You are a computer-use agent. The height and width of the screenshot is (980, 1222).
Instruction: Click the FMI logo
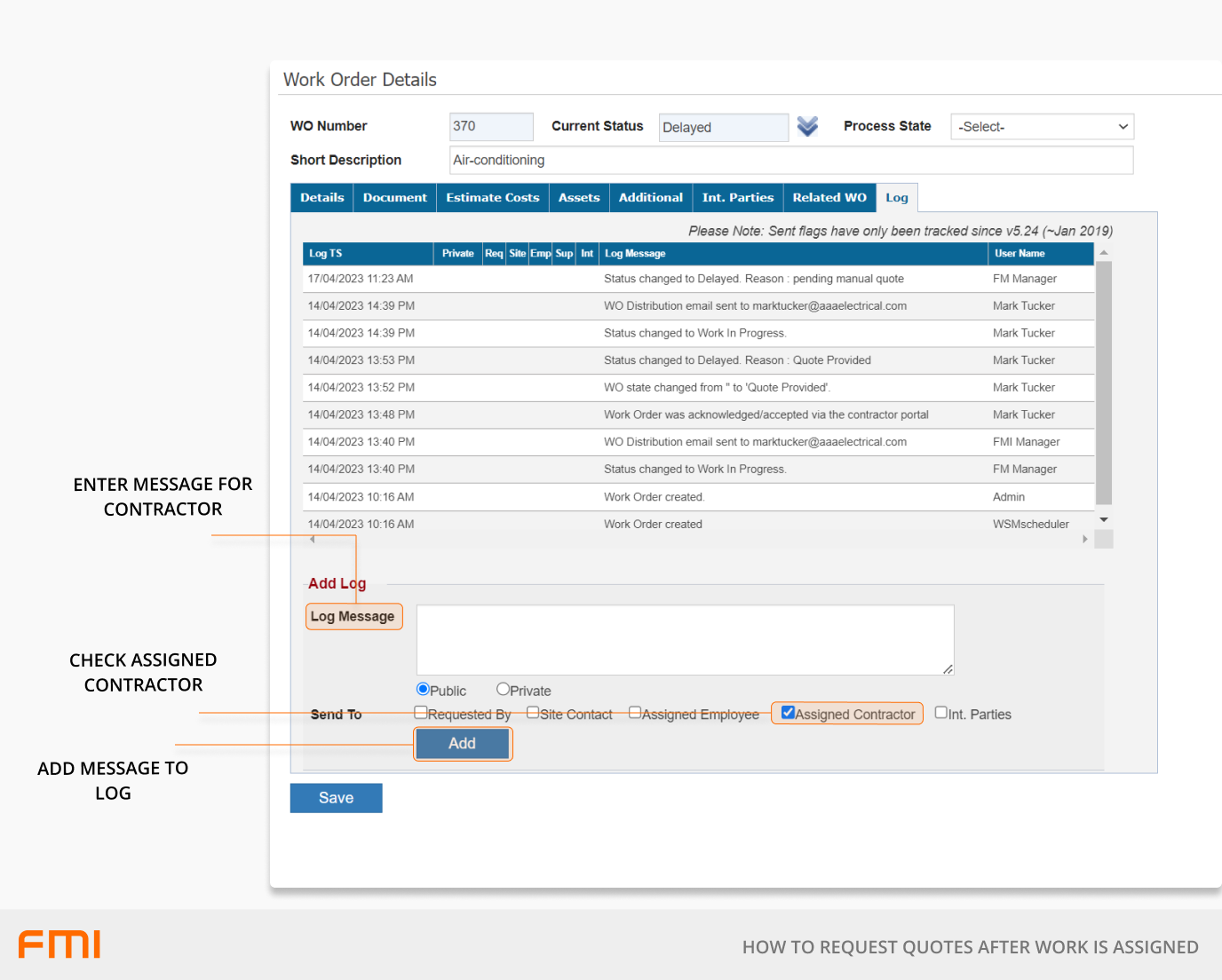click(x=60, y=944)
